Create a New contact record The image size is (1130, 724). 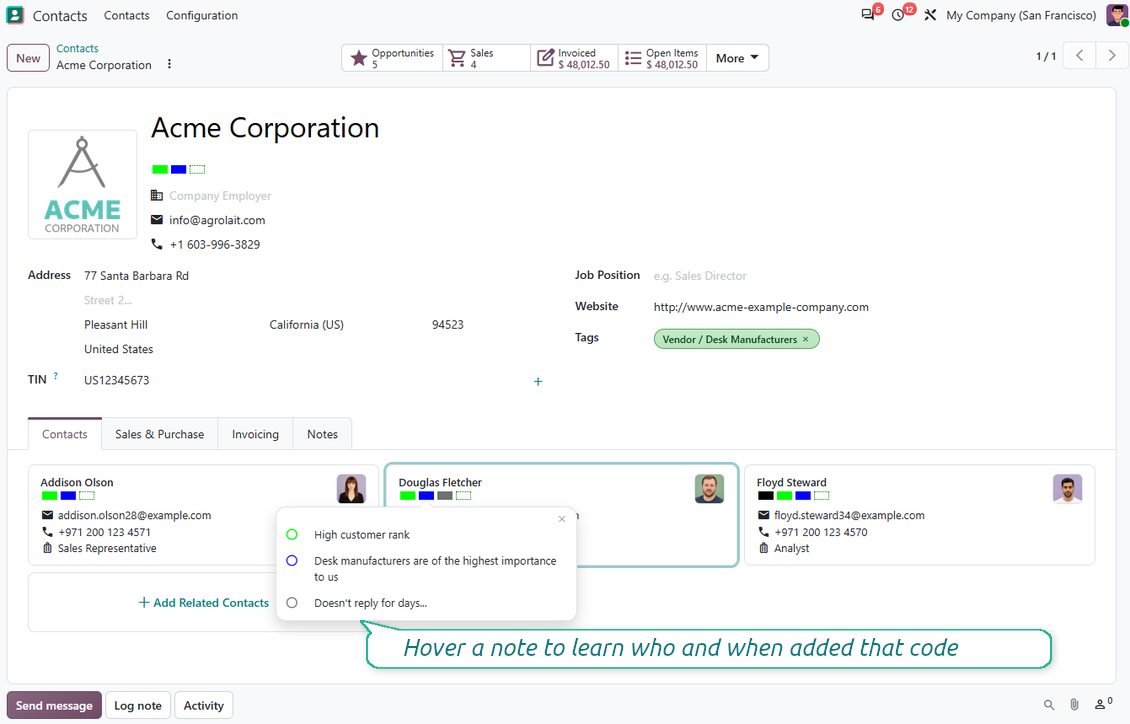pyautogui.click(x=28, y=58)
